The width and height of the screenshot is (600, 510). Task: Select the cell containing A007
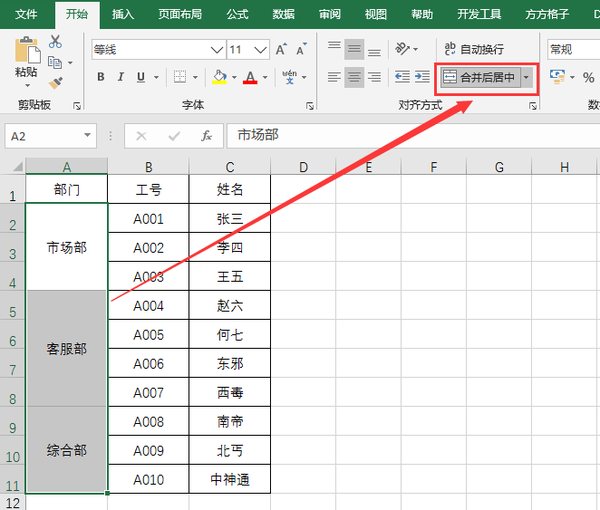[148, 393]
